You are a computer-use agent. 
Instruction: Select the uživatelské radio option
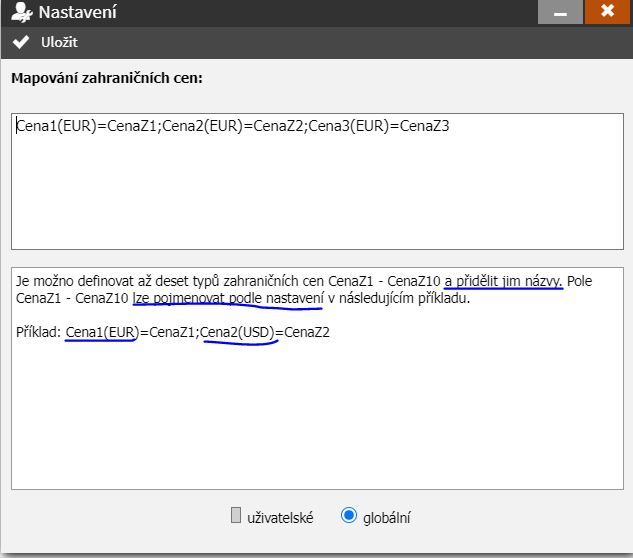click(236, 516)
